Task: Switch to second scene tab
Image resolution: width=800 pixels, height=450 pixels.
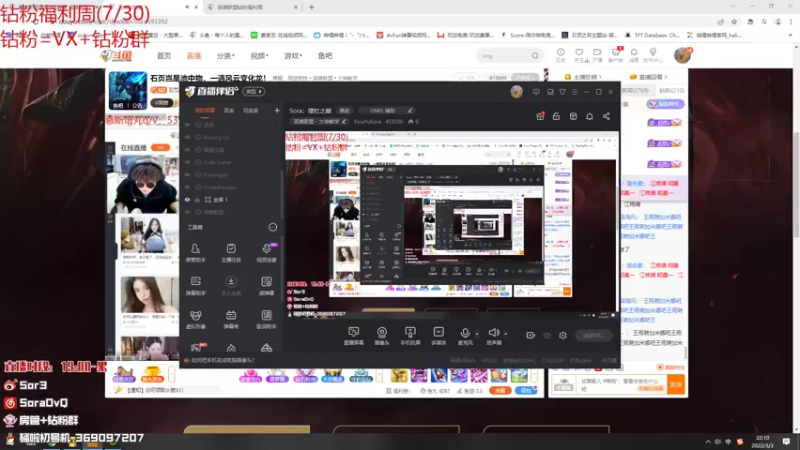Action: [x=229, y=110]
